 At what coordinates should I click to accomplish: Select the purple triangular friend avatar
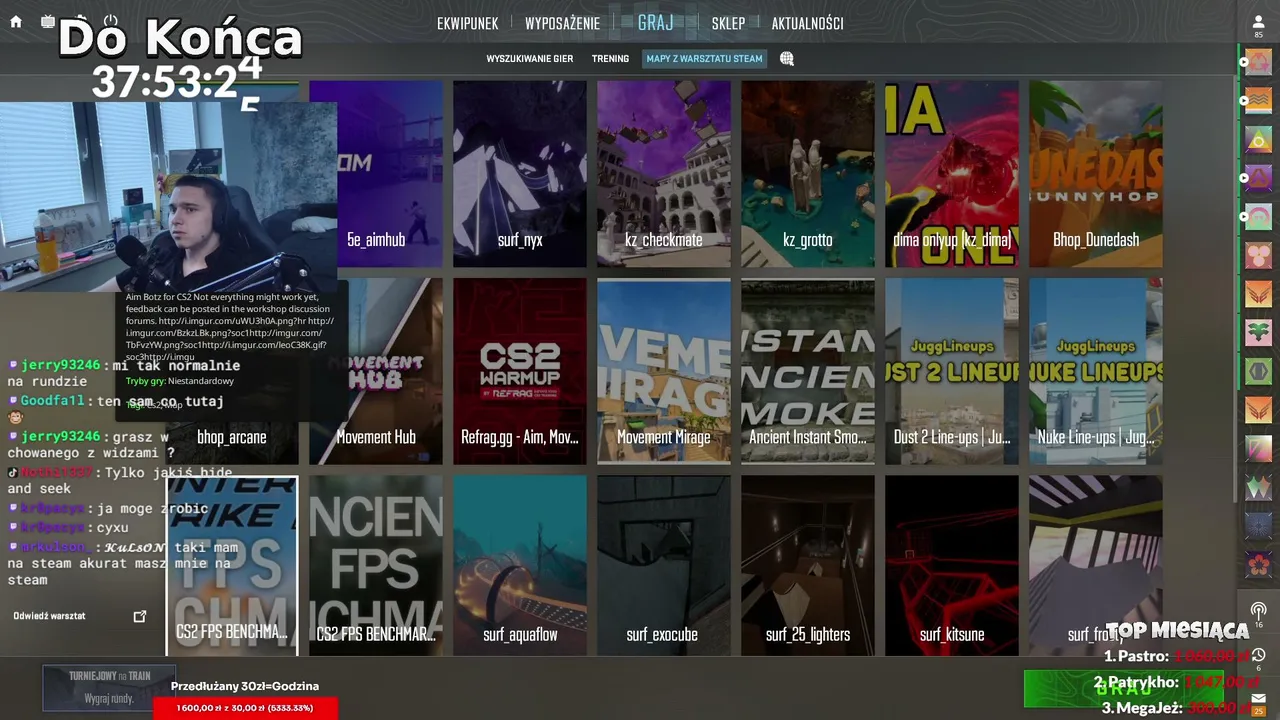pos(1258,178)
